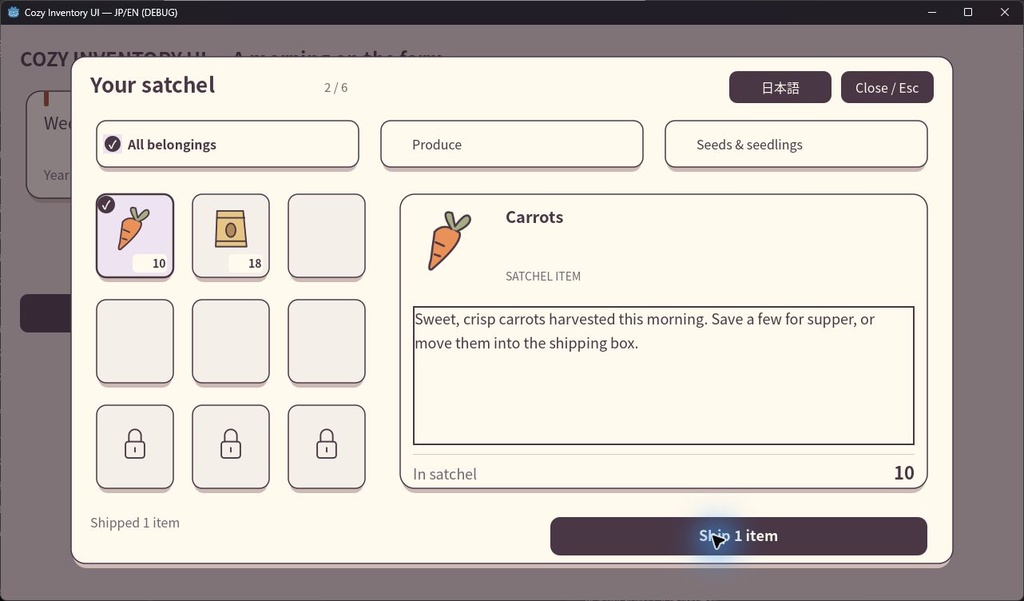Minimize the Cozy Inventory UI window
The image size is (1024, 601).
point(932,12)
